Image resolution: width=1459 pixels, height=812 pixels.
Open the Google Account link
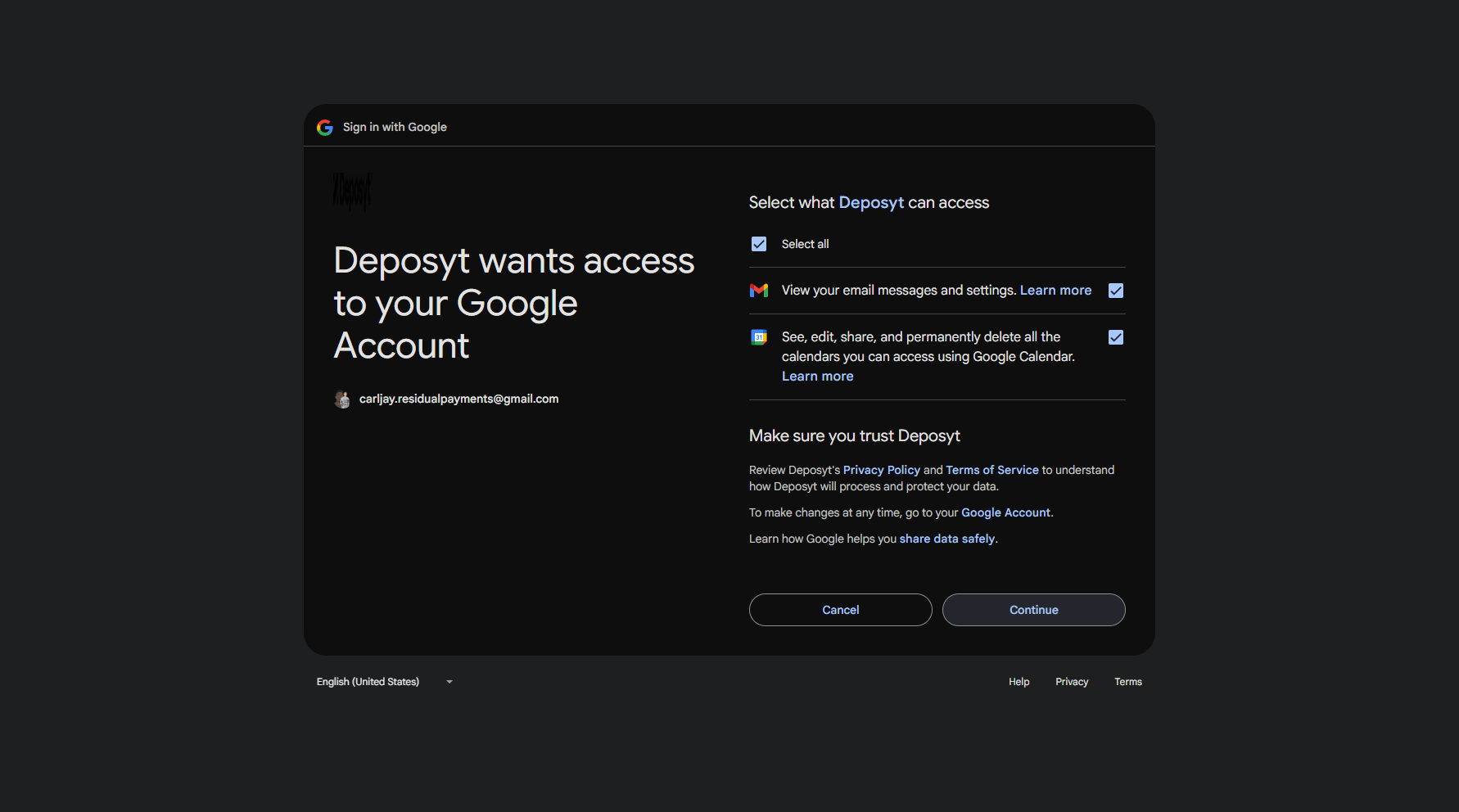pyautogui.click(x=1005, y=512)
